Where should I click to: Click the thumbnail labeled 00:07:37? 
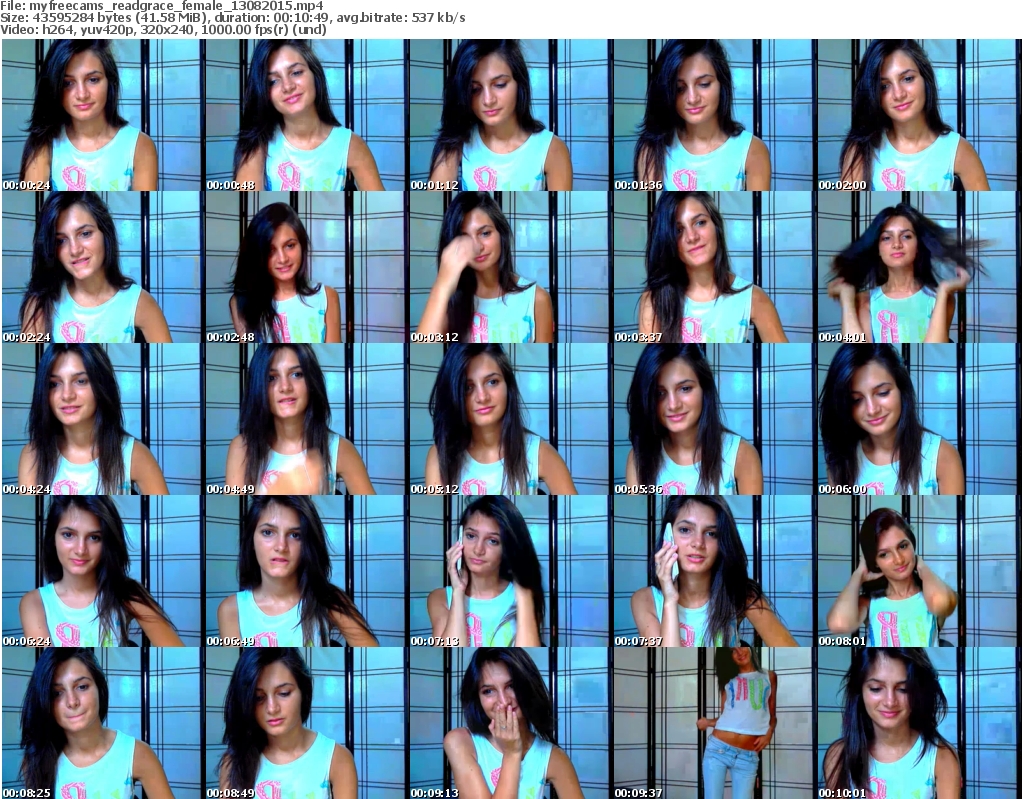coord(714,571)
